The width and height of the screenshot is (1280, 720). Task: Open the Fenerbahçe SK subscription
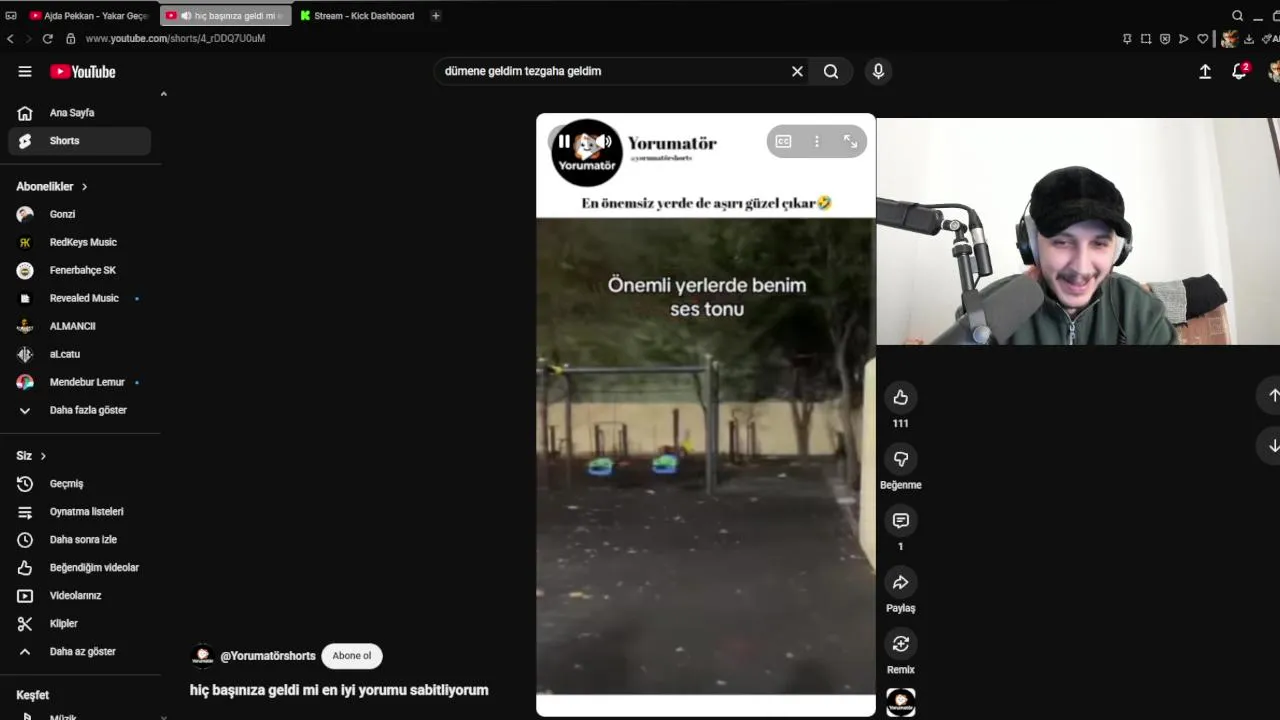coord(80,270)
